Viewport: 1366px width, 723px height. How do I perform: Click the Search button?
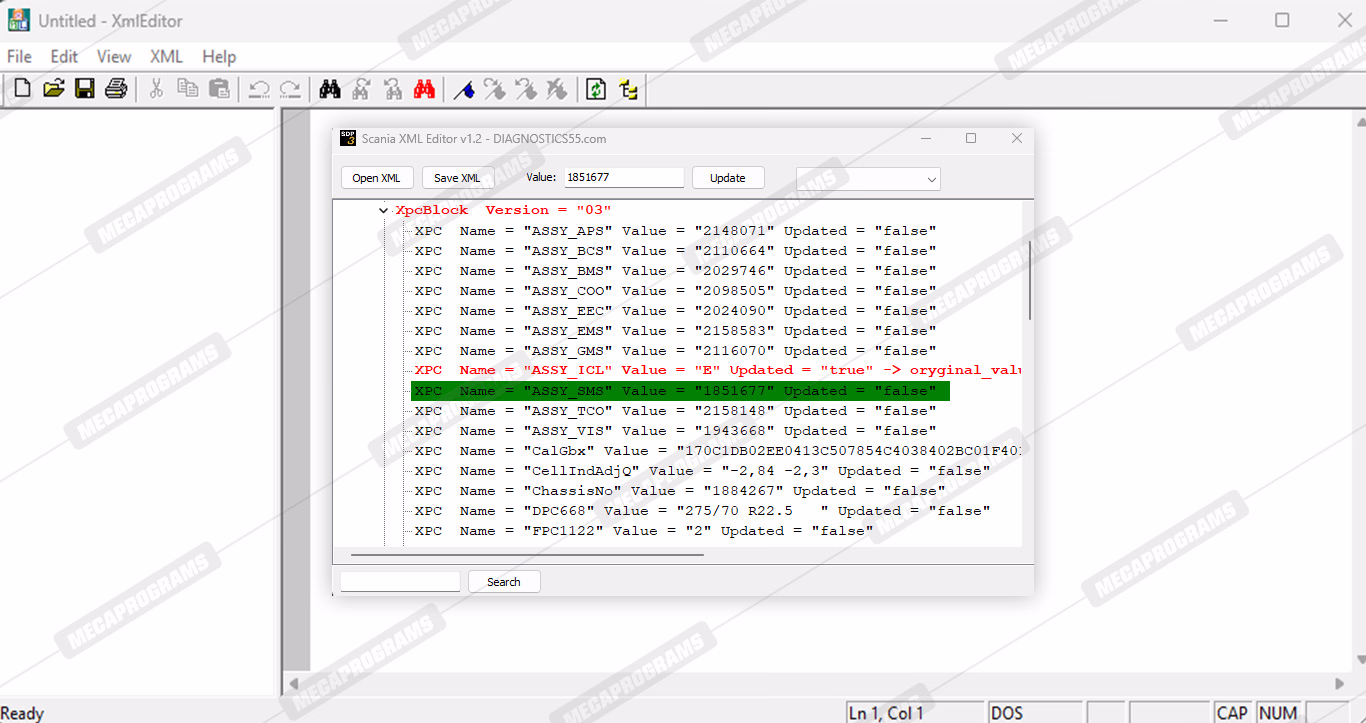pyautogui.click(x=504, y=581)
